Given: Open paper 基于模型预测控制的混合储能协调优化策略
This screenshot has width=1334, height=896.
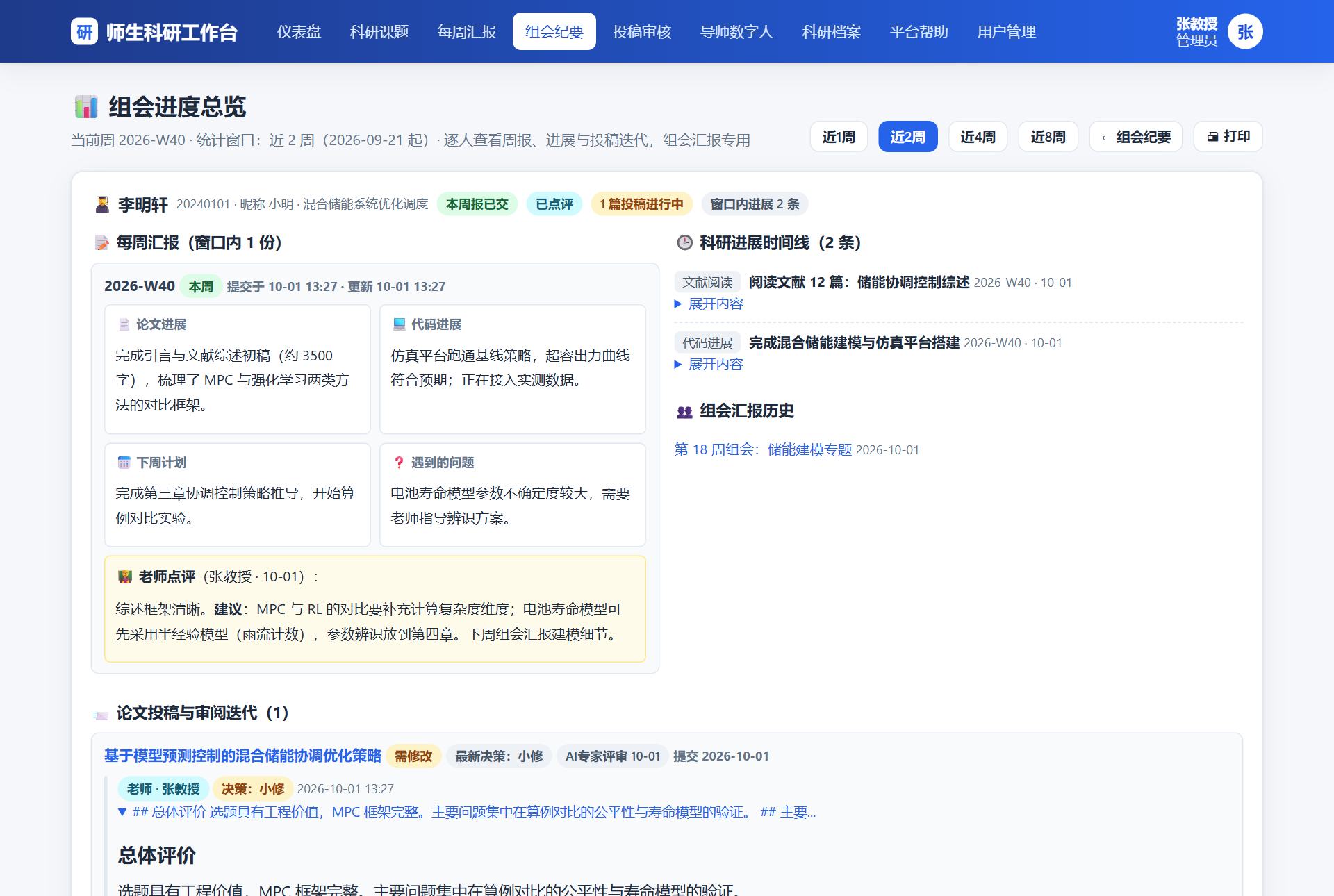Looking at the screenshot, I should pyautogui.click(x=242, y=756).
